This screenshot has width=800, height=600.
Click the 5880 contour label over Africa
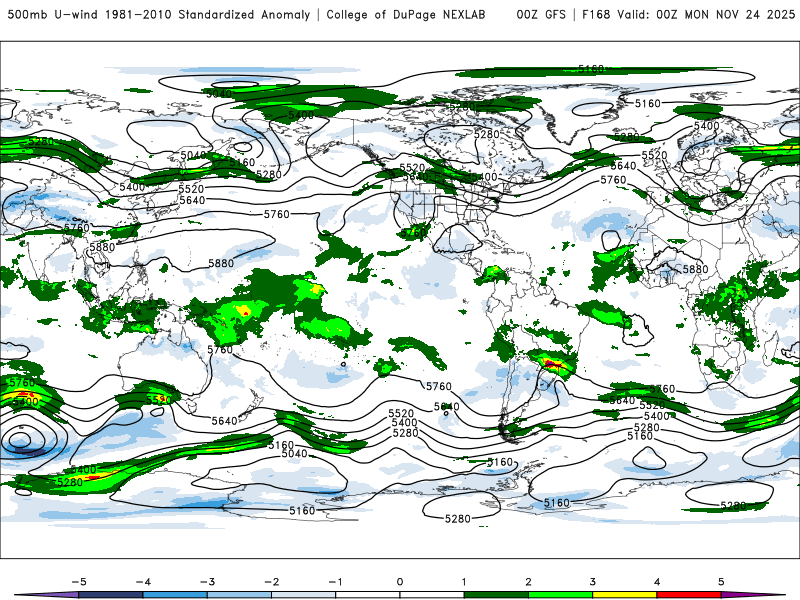pos(695,269)
